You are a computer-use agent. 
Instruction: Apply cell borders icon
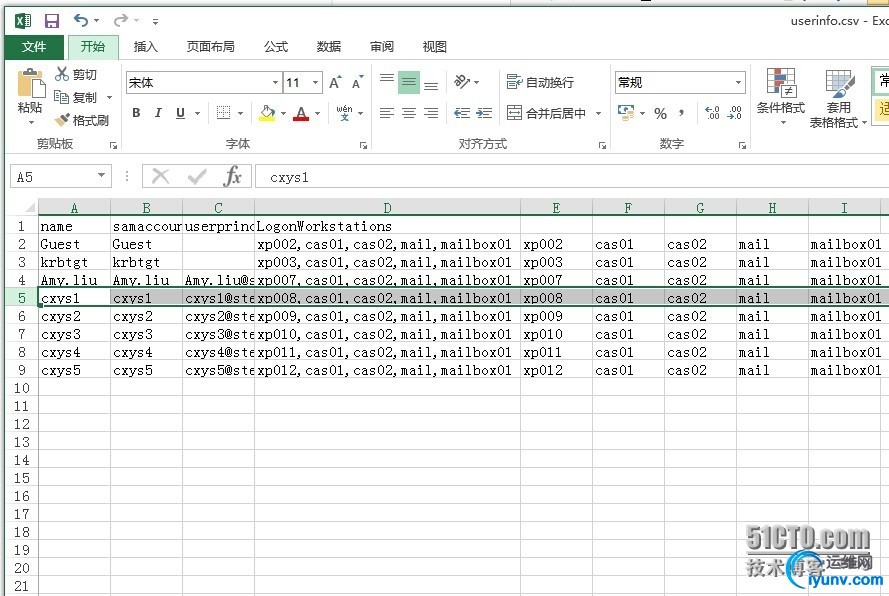tap(223, 113)
